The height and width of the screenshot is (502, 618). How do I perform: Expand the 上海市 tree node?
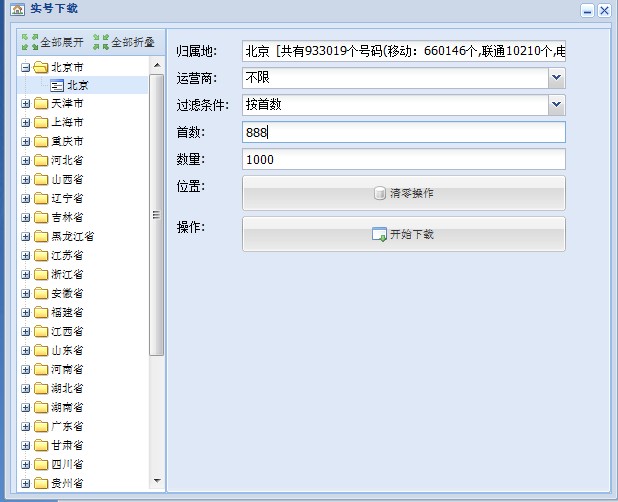(25, 123)
